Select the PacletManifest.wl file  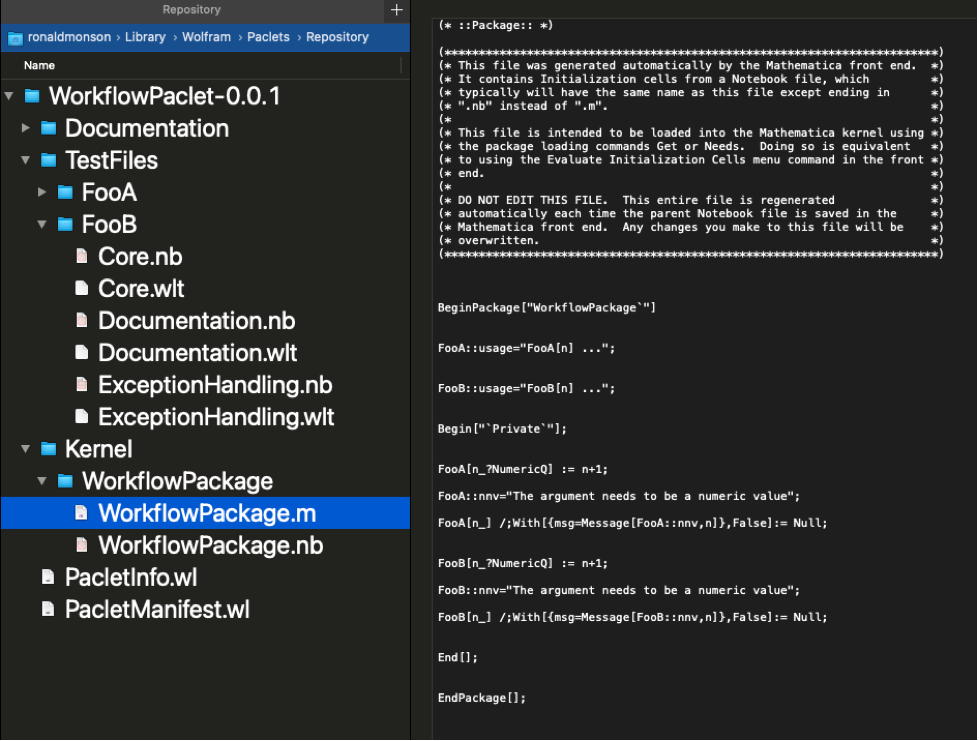[157, 609]
